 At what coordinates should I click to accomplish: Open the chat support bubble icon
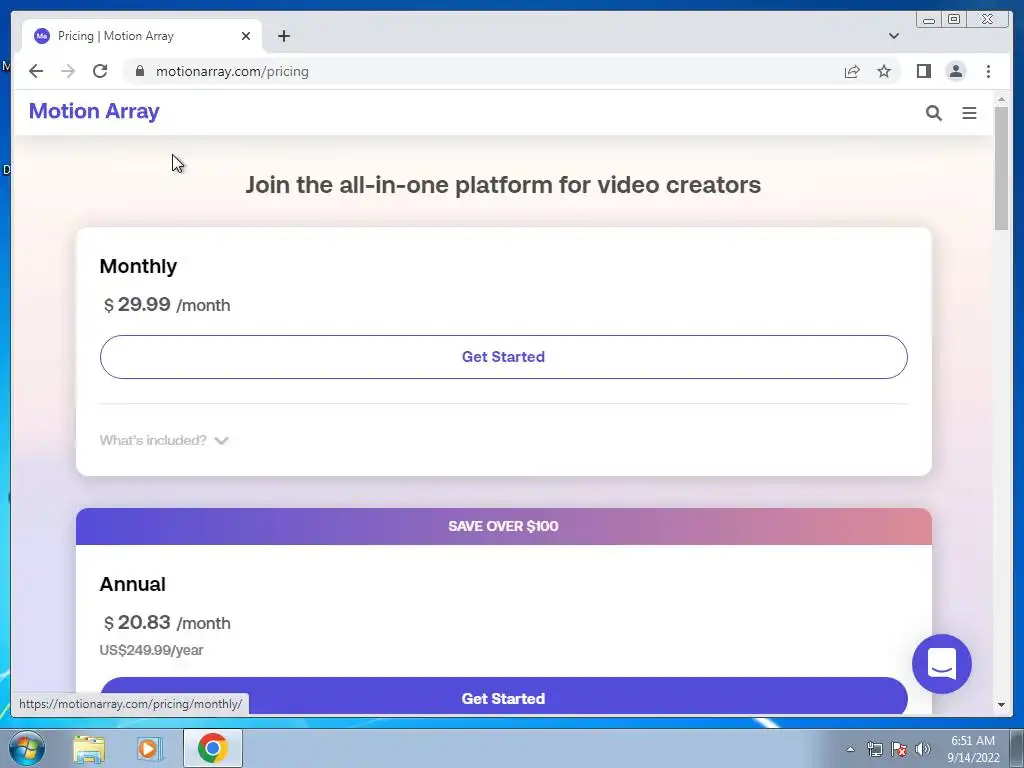[x=942, y=664]
